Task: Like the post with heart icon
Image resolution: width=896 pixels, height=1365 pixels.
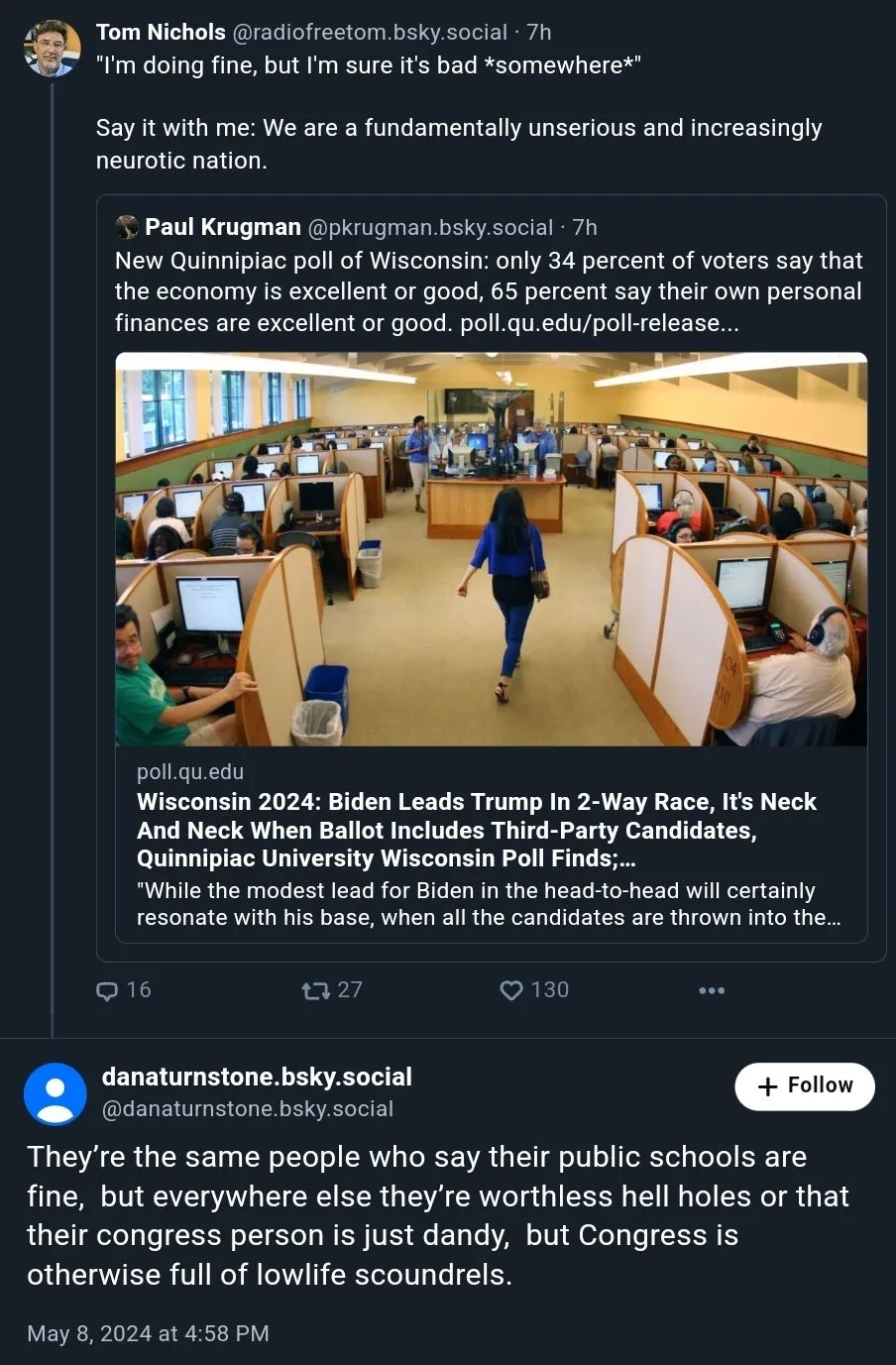Action: click(x=511, y=990)
